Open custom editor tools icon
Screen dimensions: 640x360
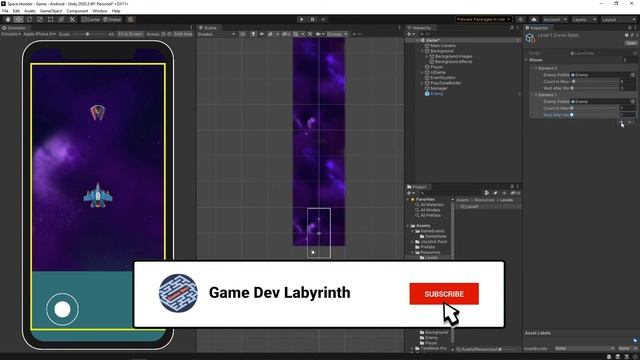click(72, 20)
